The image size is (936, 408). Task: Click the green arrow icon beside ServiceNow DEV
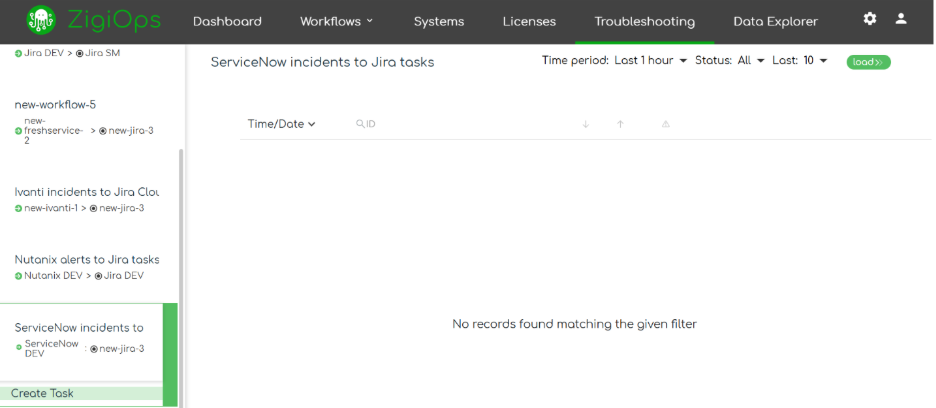click(19, 347)
